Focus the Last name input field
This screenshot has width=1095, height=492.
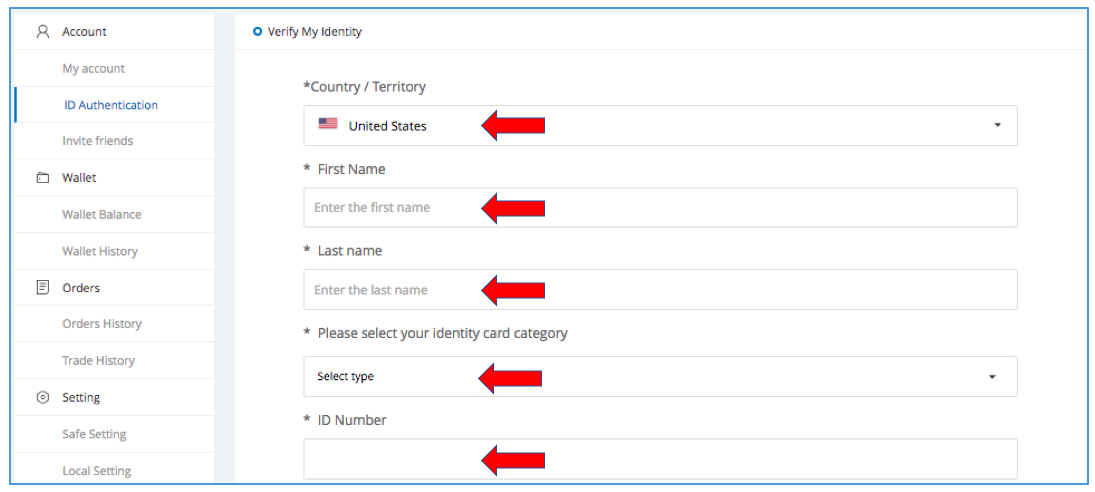click(x=660, y=290)
